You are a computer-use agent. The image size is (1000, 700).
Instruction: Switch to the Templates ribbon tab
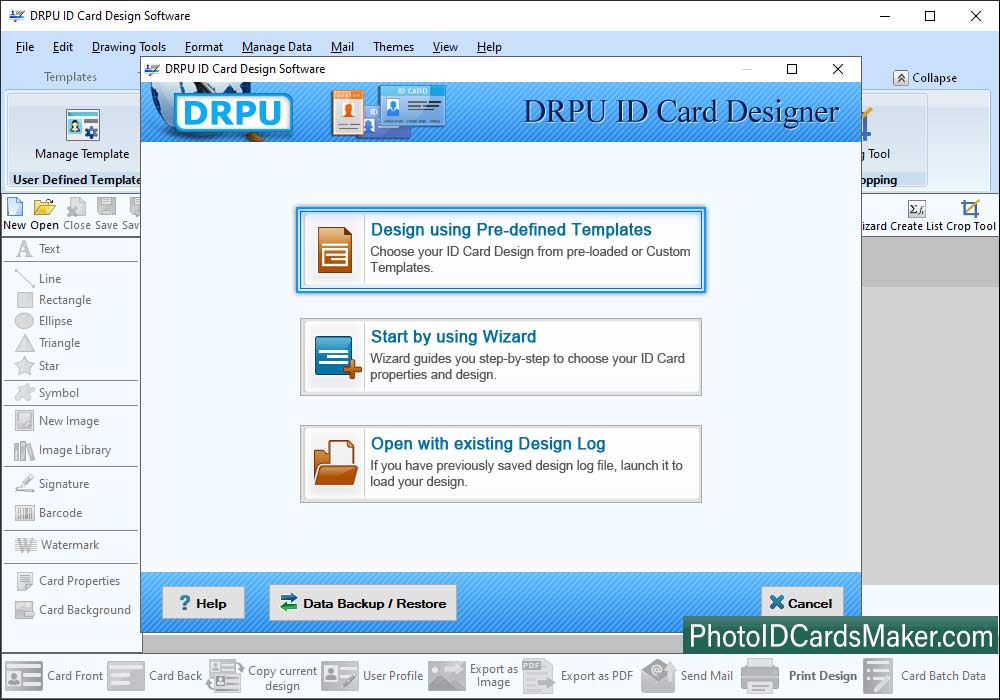70,77
